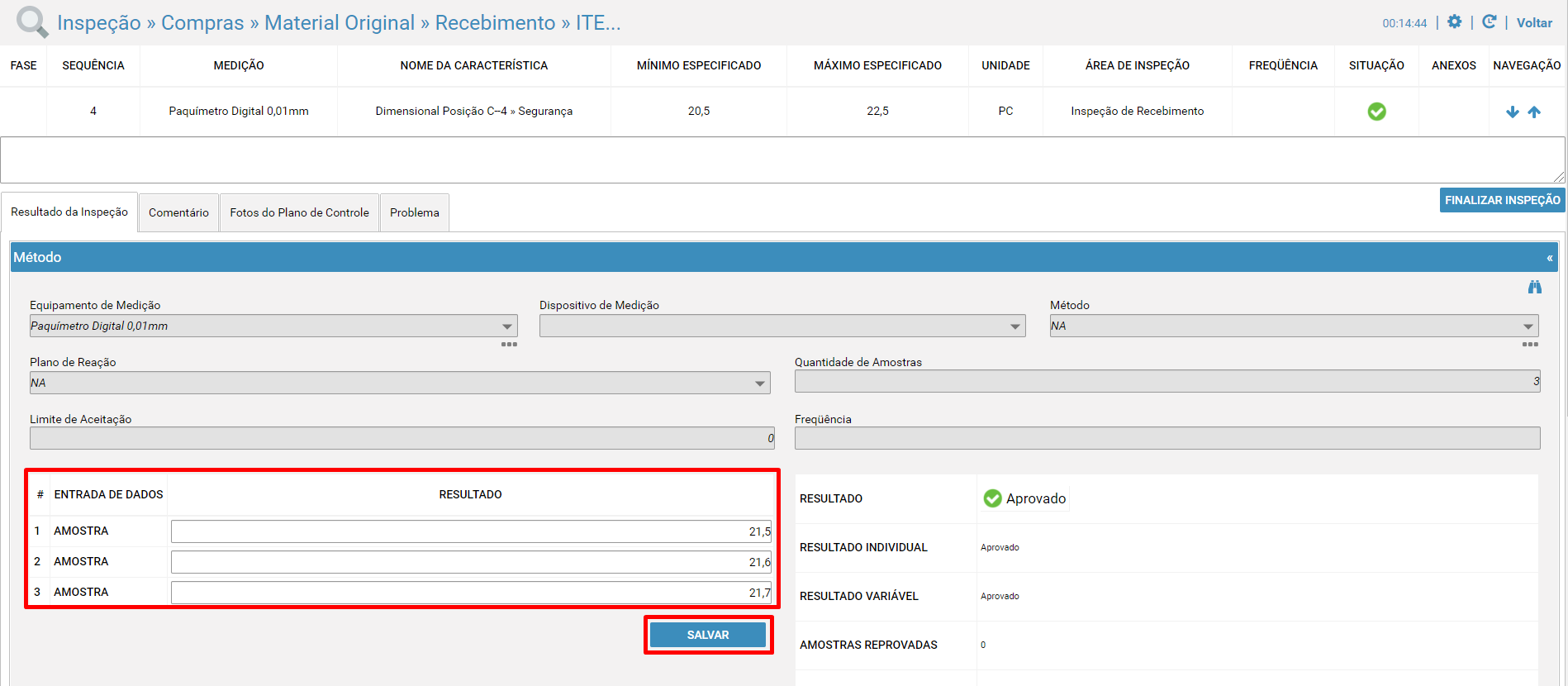Open the settings gear icon
The image size is (1568, 686).
[1455, 22]
